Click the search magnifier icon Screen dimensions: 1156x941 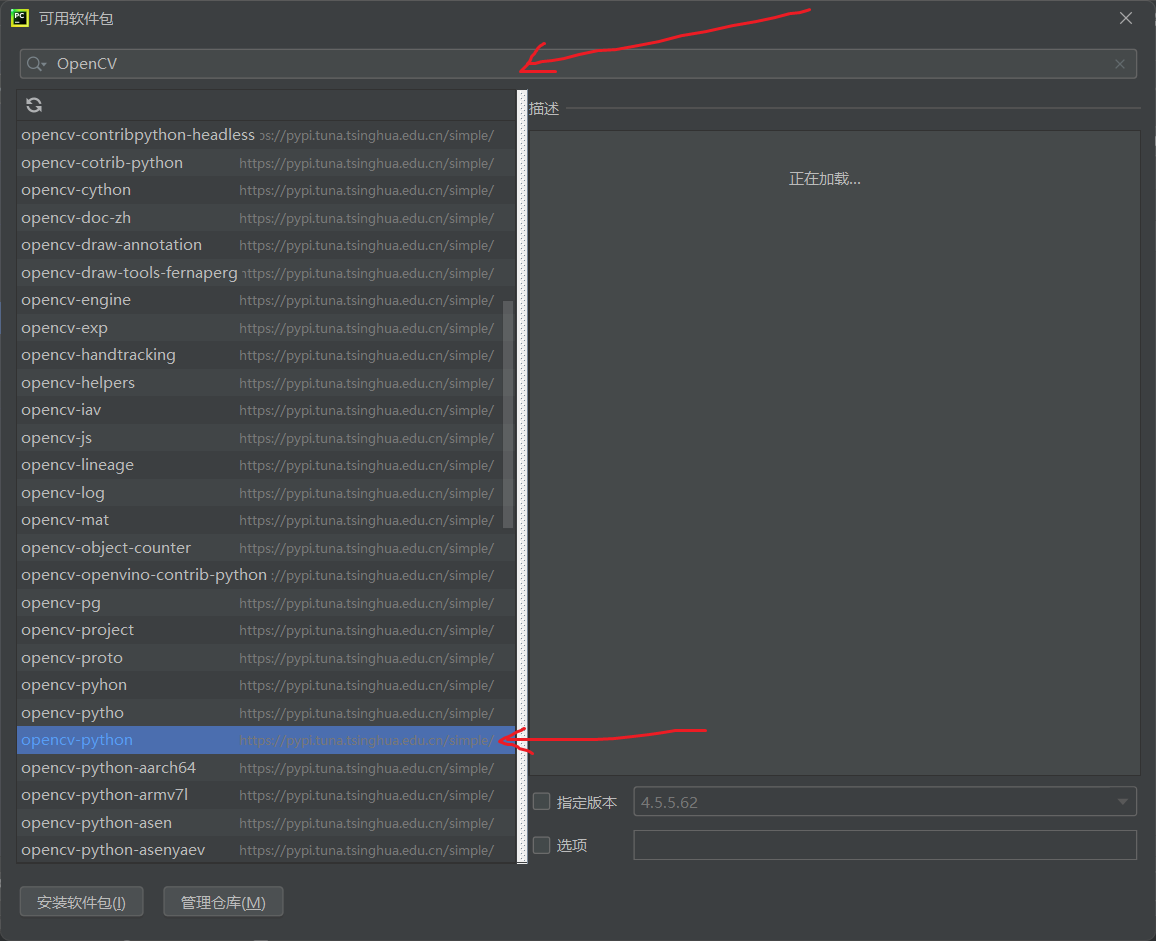coord(35,64)
